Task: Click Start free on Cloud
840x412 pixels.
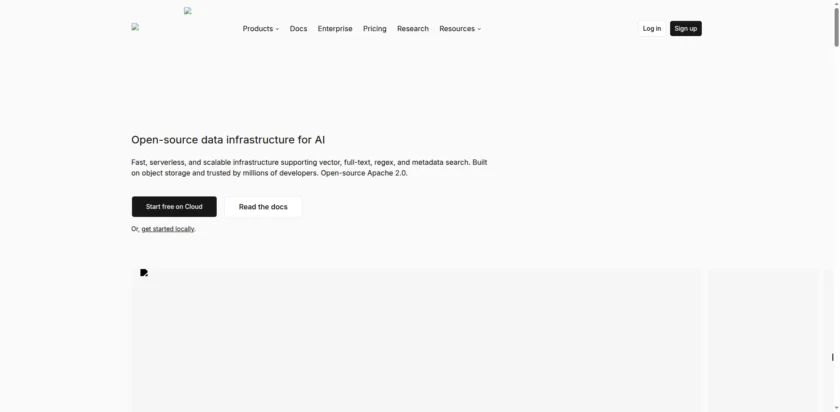Action: (174, 207)
